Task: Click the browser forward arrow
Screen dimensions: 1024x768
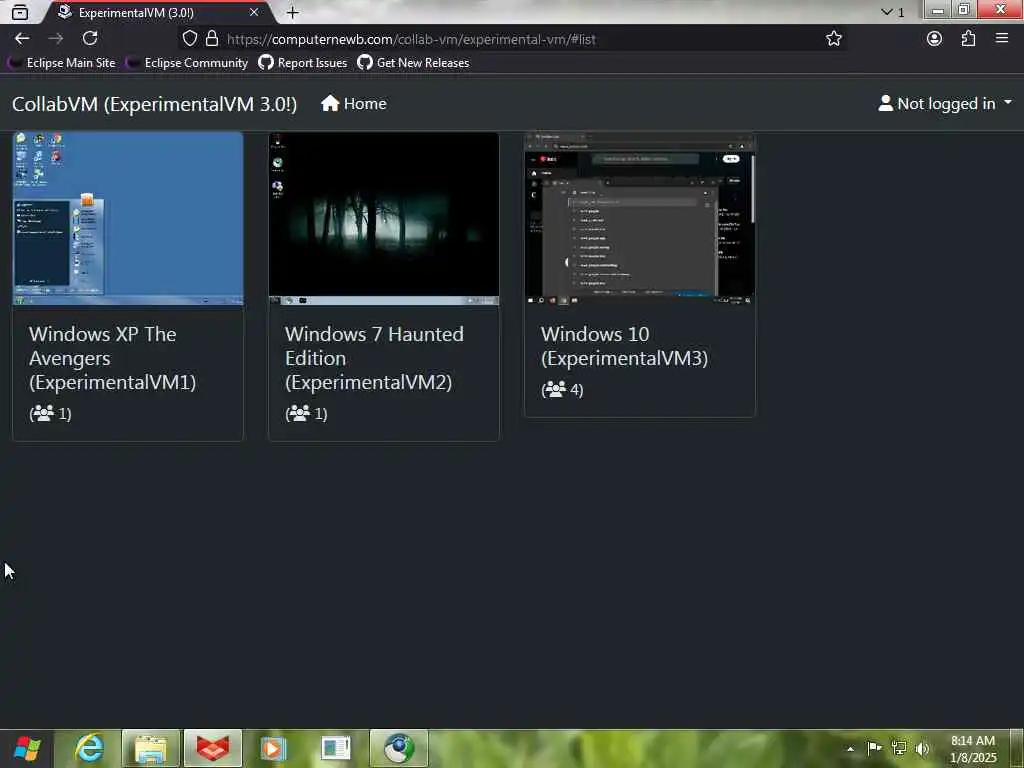Action: (x=56, y=39)
